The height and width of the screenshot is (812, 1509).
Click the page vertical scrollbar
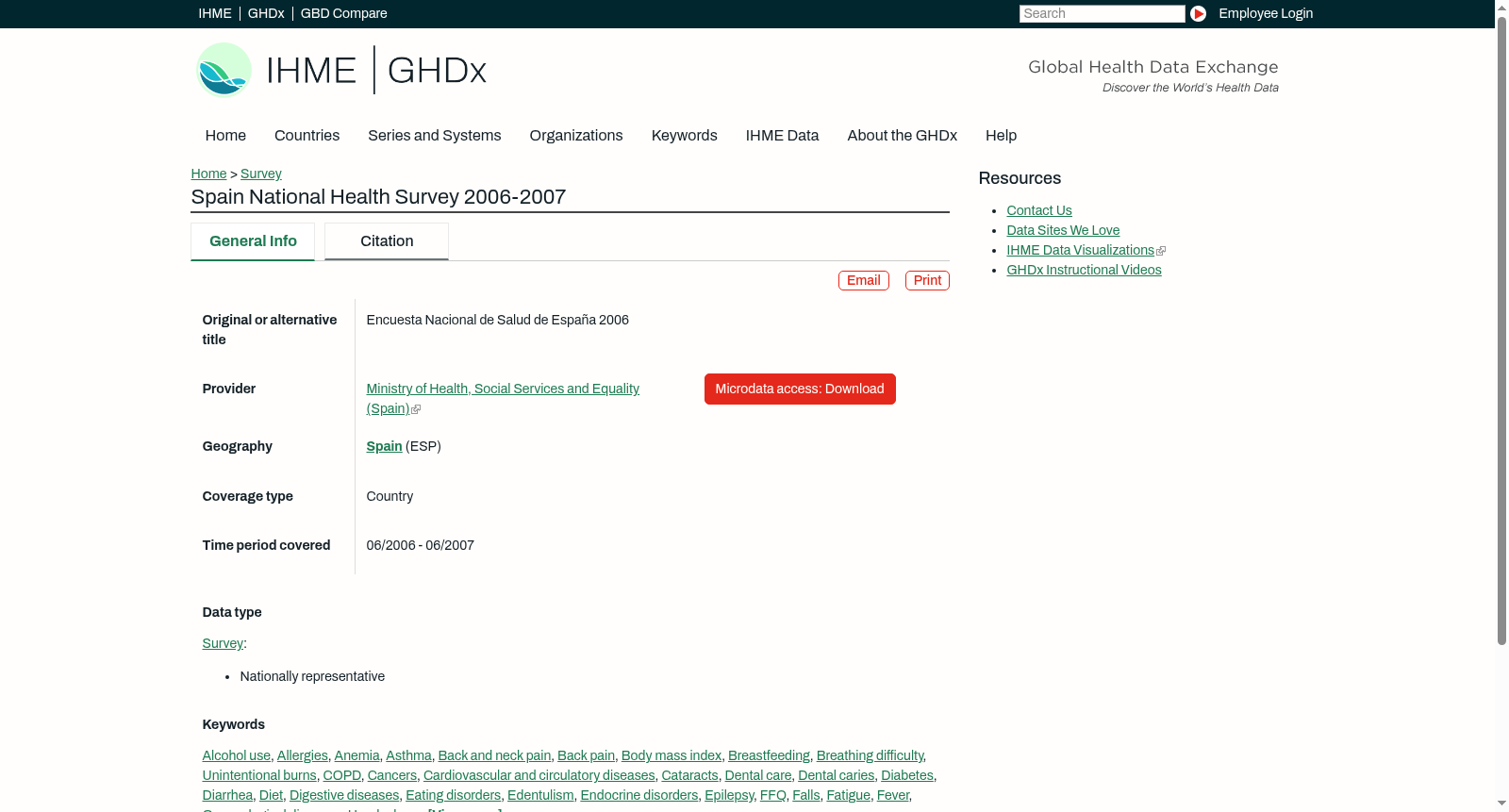tap(1501, 330)
